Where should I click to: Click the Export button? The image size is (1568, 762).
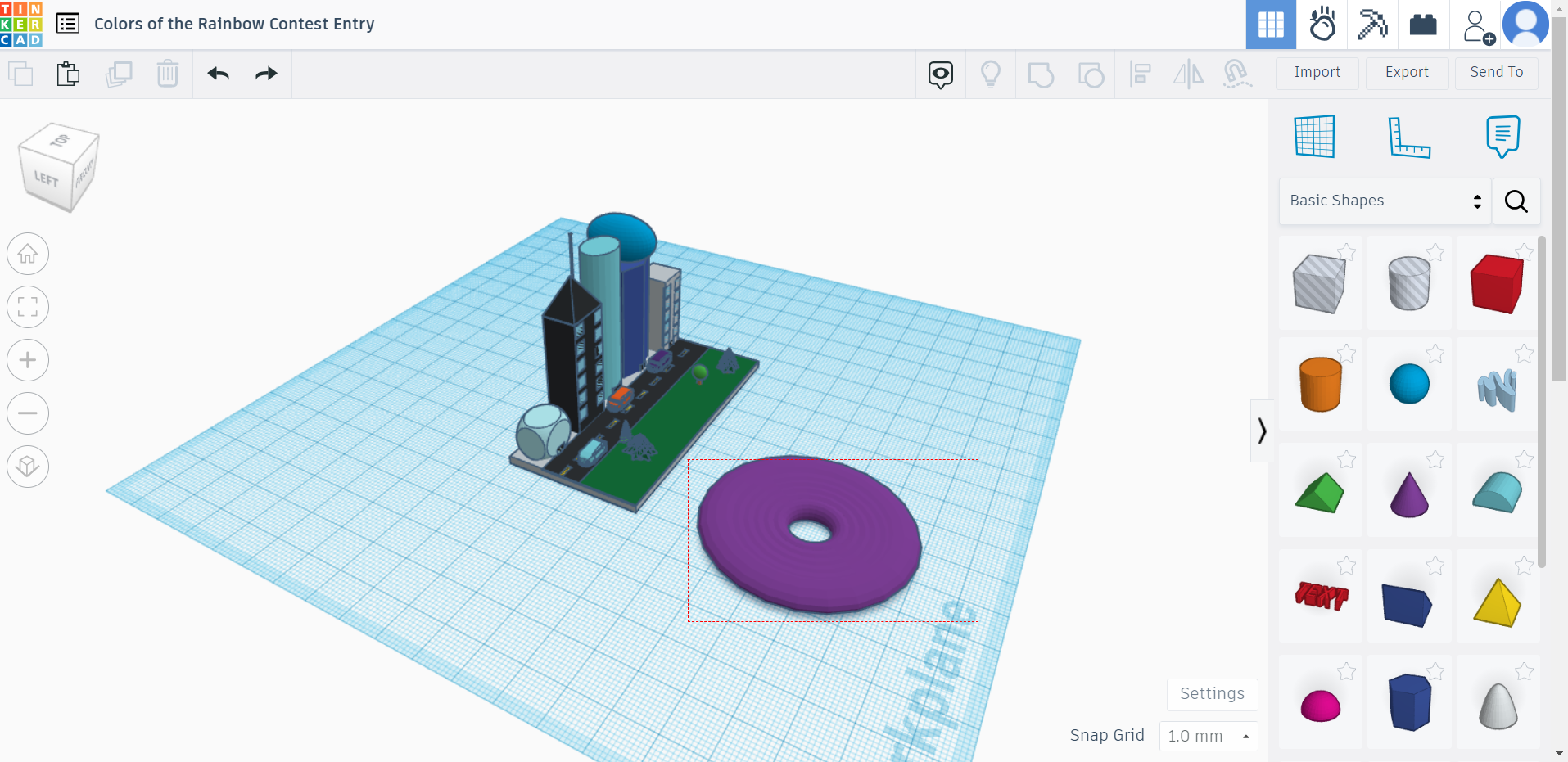[1406, 73]
